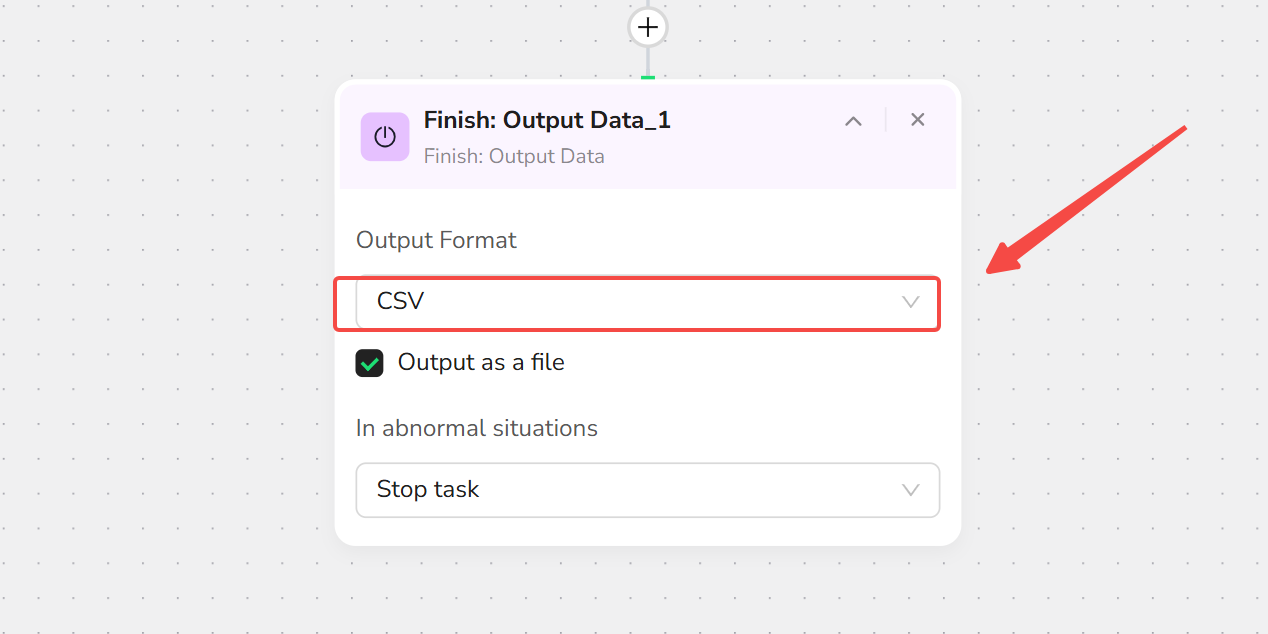Click the "Output as a file" label text
Screen dimensions: 1268x634
481,362
